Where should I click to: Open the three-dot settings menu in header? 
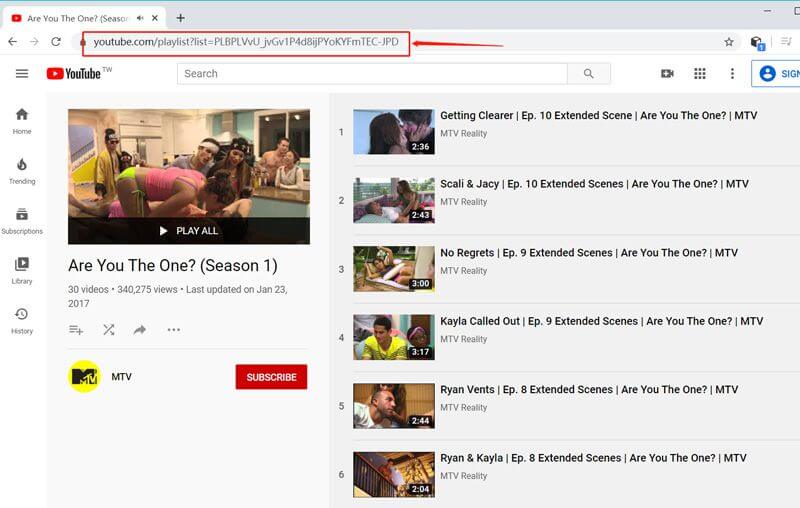tap(732, 73)
